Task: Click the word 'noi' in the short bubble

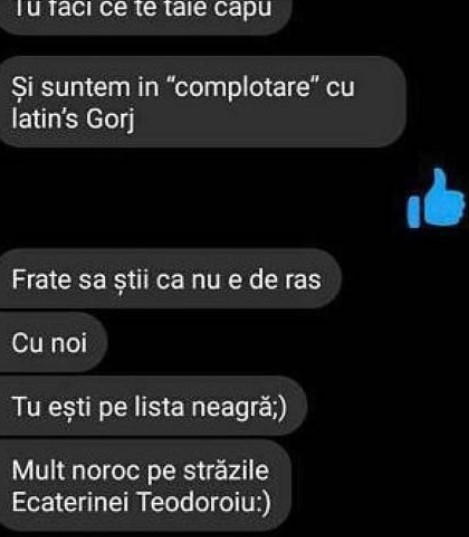Action: point(68,342)
